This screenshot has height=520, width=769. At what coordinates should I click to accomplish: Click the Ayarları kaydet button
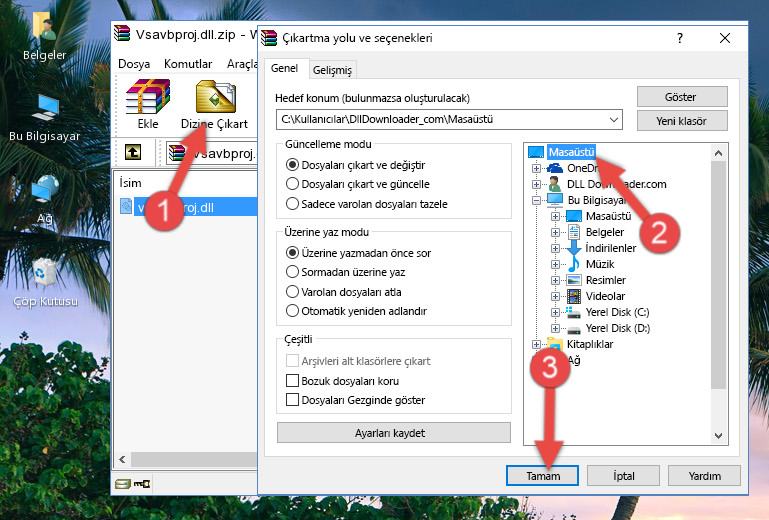(393, 433)
